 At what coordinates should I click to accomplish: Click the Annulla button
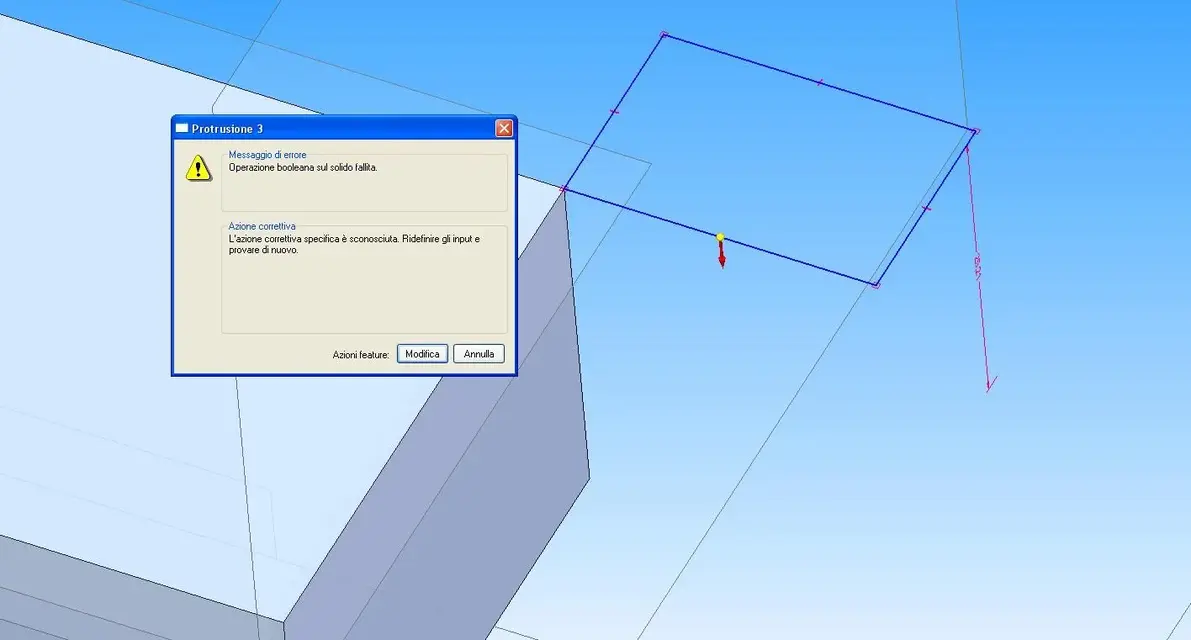click(479, 354)
